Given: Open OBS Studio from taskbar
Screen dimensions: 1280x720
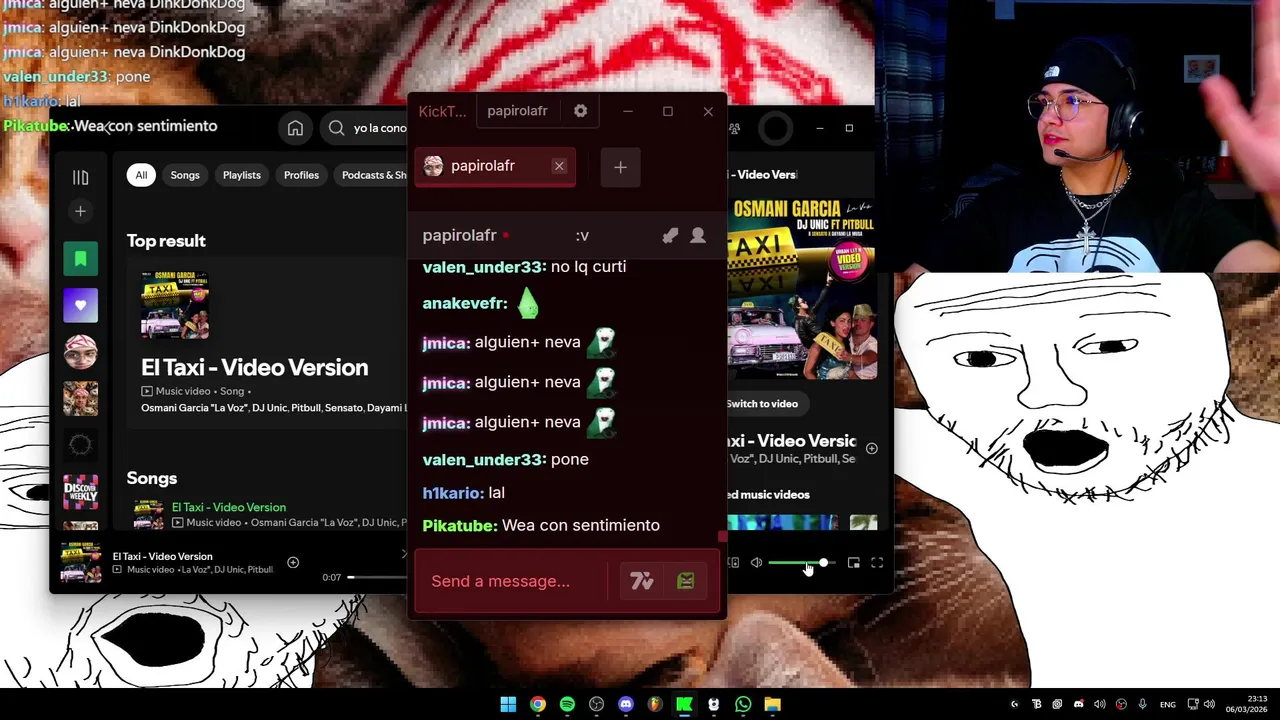Looking at the screenshot, I should tap(597, 704).
